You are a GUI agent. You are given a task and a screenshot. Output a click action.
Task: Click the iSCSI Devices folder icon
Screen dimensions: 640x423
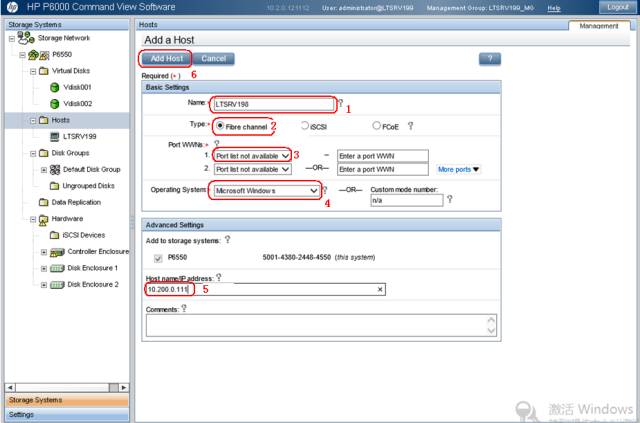pos(54,235)
